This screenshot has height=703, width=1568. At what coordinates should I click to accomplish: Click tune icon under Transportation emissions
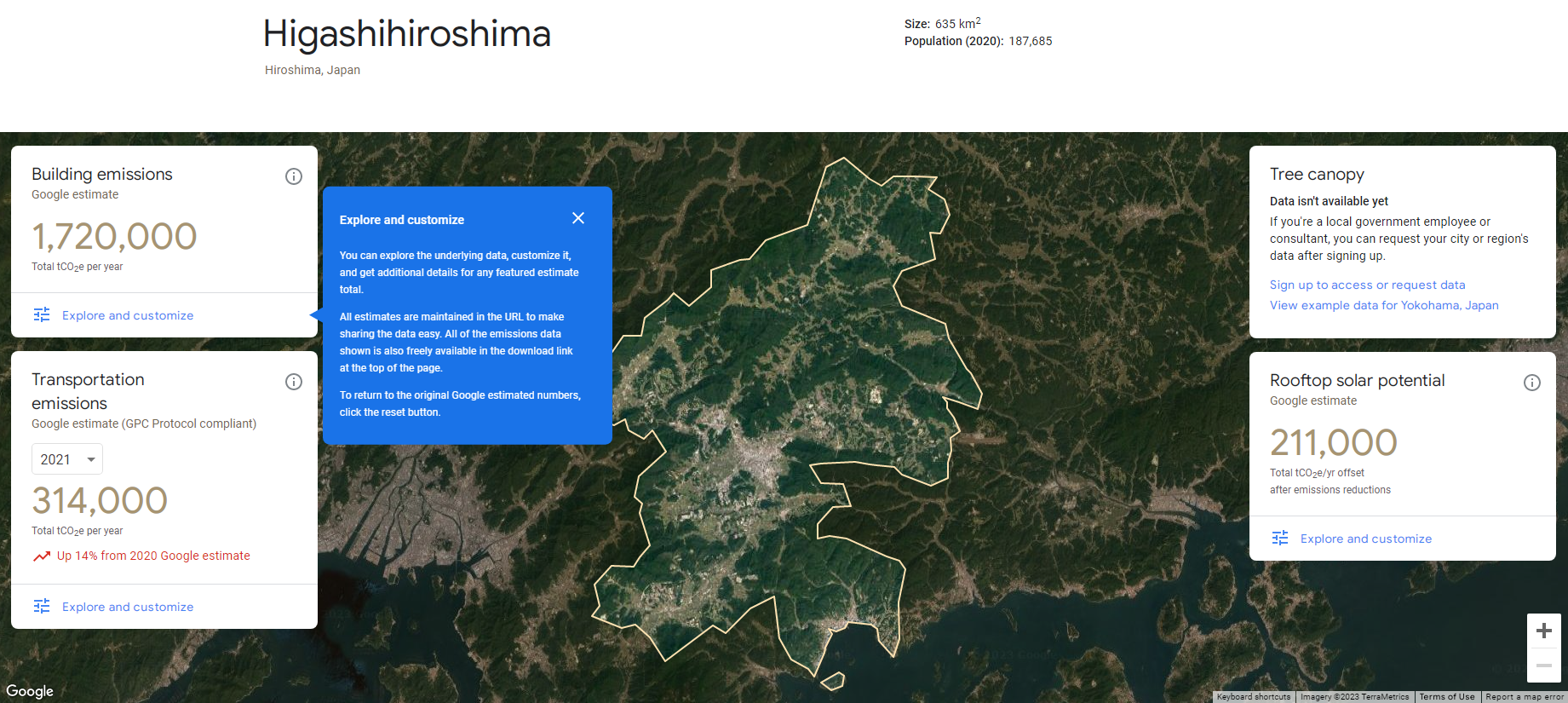click(42, 607)
